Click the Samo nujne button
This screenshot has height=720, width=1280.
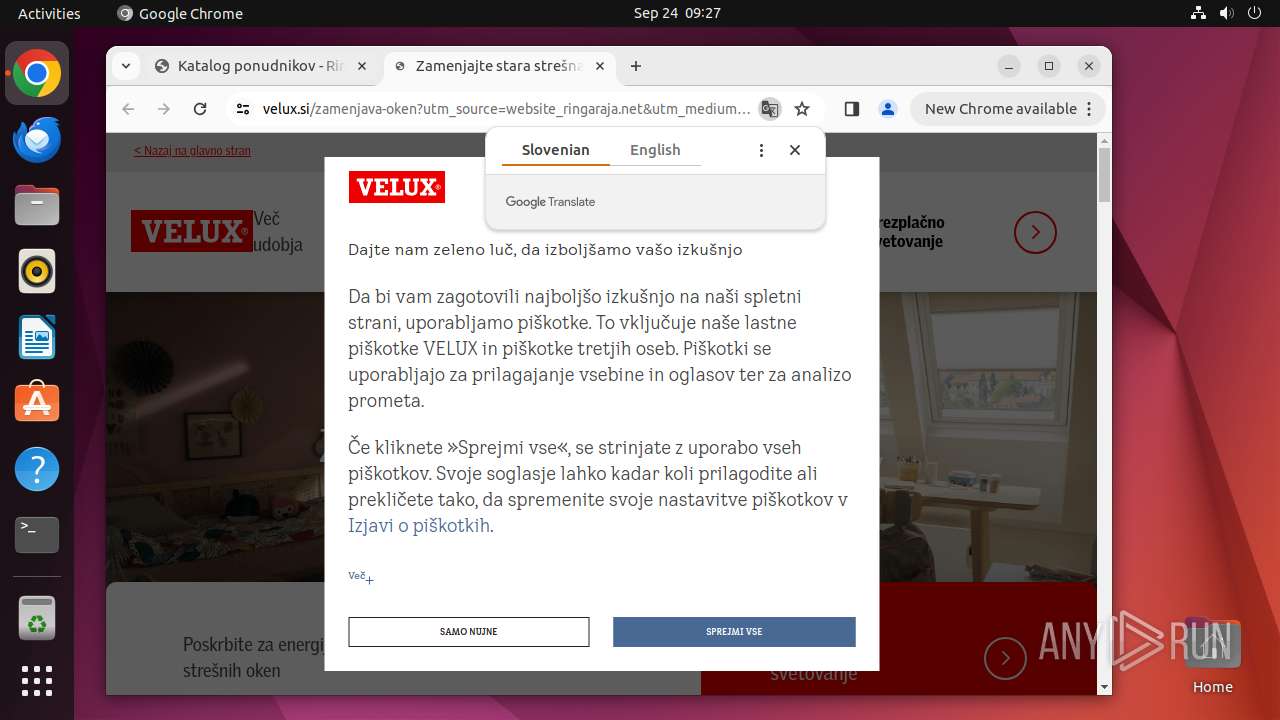pos(469,632)
